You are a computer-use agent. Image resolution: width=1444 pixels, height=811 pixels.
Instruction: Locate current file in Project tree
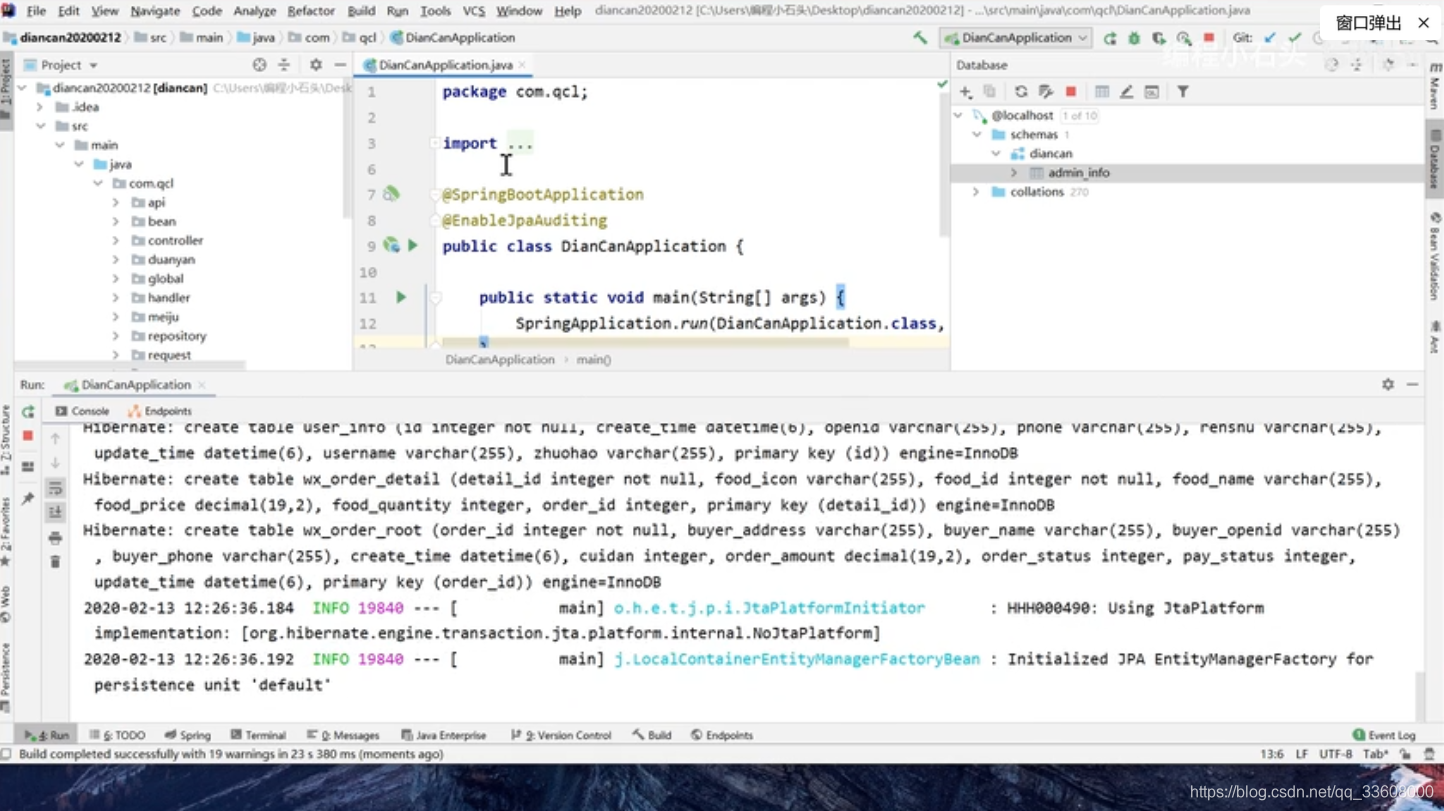point(260,65)
